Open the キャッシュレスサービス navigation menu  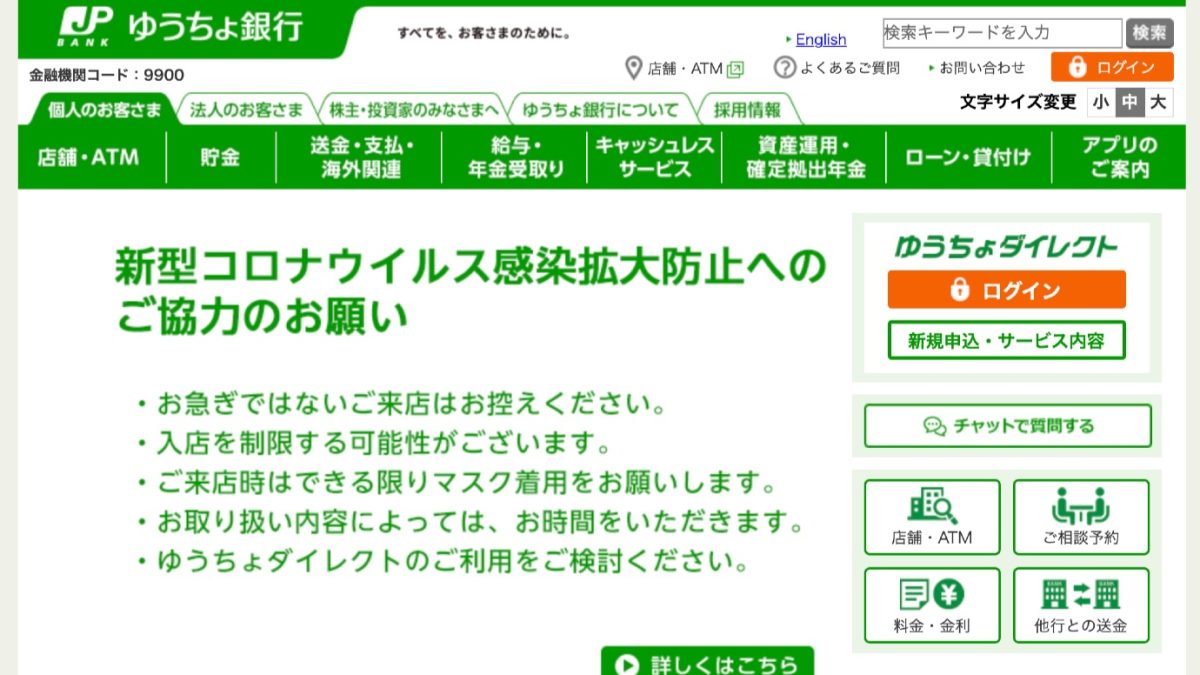pos(651,157)
